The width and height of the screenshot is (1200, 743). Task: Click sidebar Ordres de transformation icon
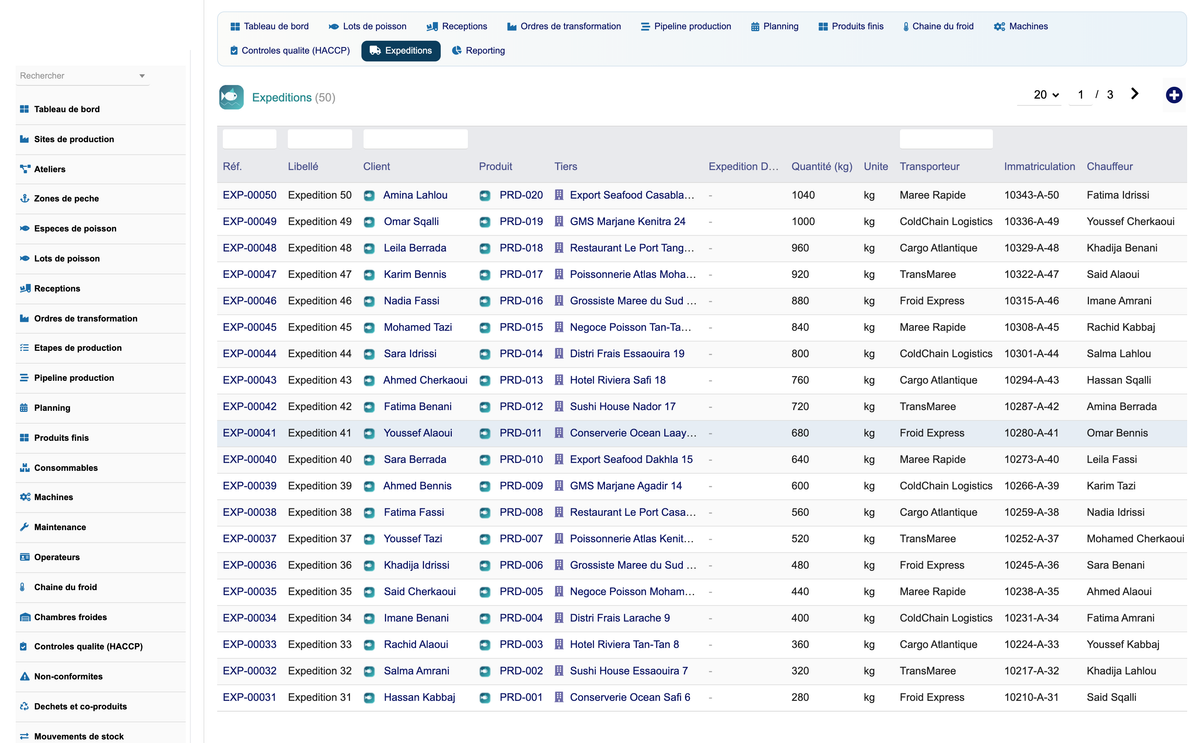(x=25, y=318)
